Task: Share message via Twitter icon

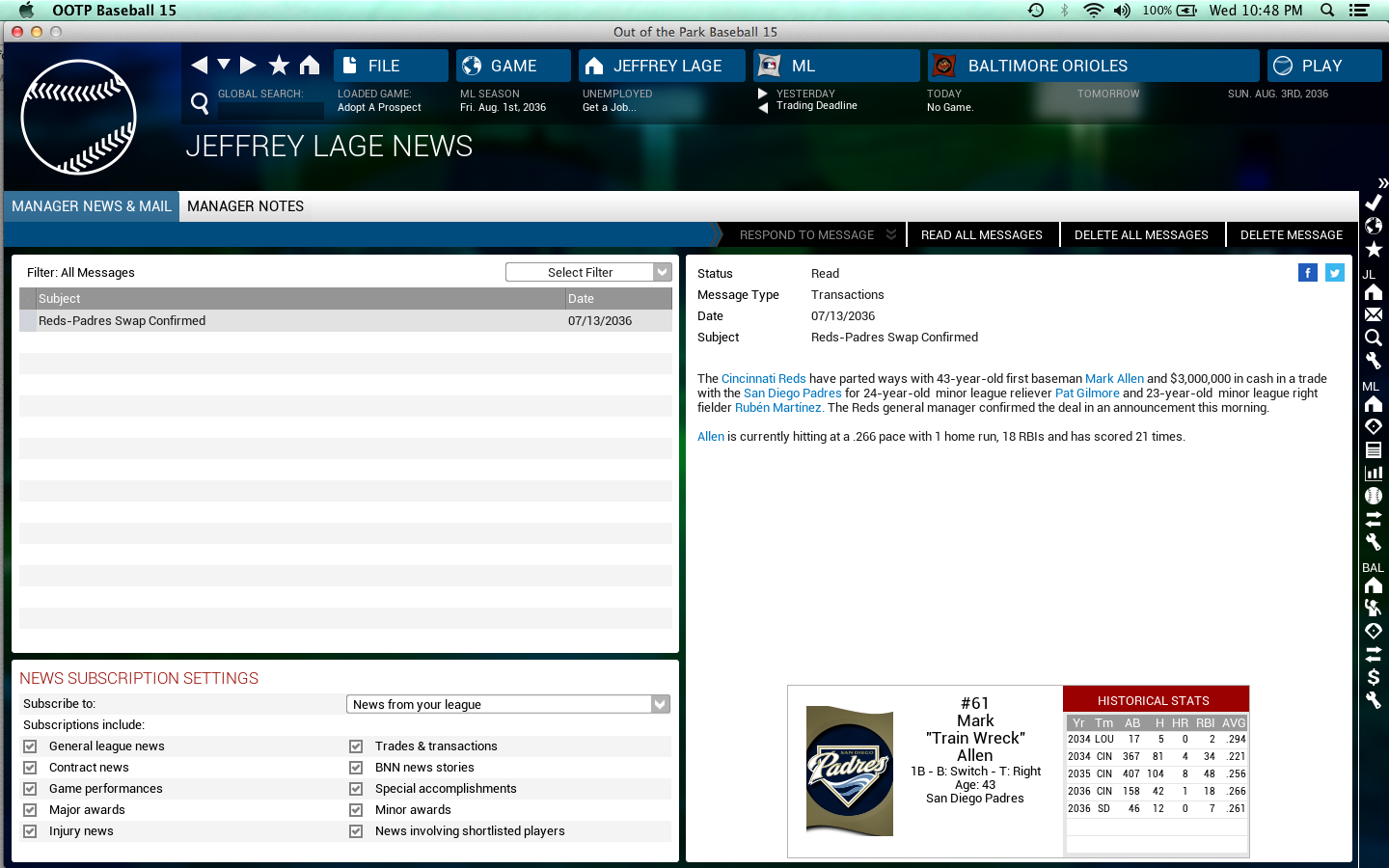Action: coord(1334,273)
